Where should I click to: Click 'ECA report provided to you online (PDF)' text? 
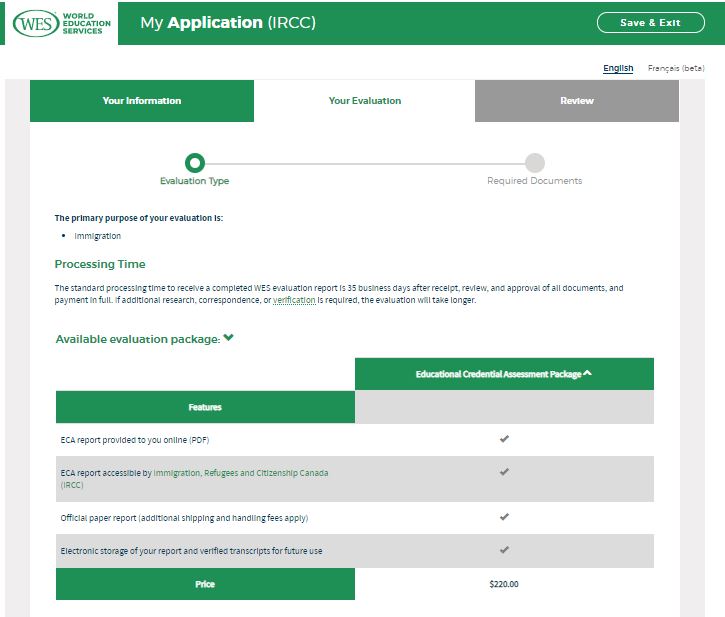coord(135,440)
